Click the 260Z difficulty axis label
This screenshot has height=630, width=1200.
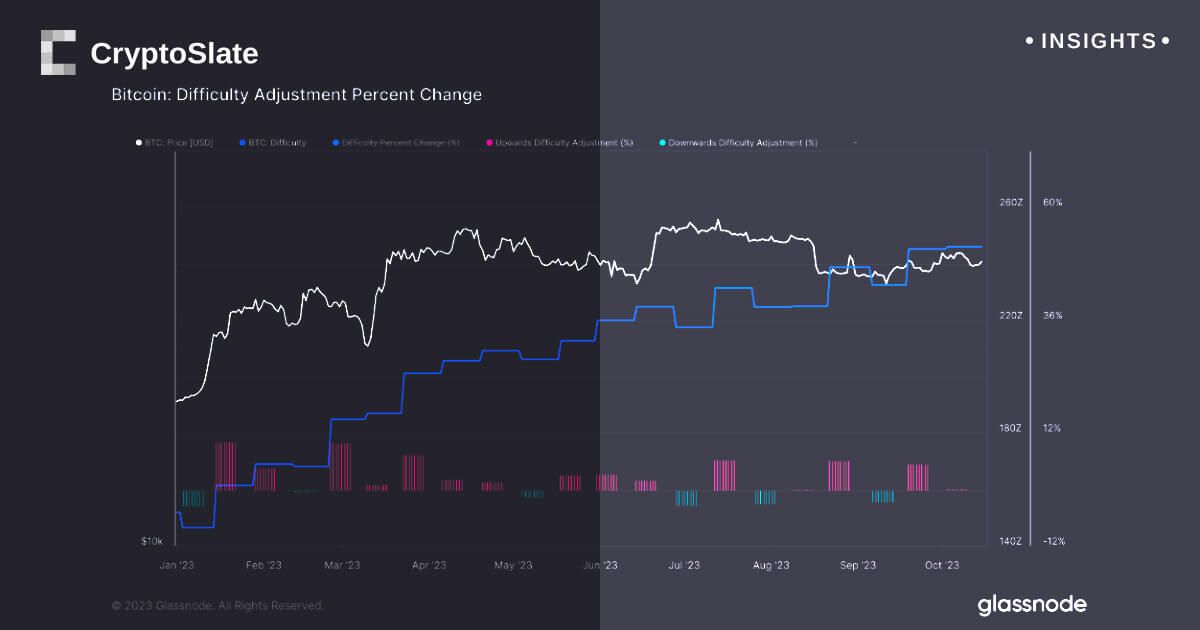click(x=1011, y=202)
